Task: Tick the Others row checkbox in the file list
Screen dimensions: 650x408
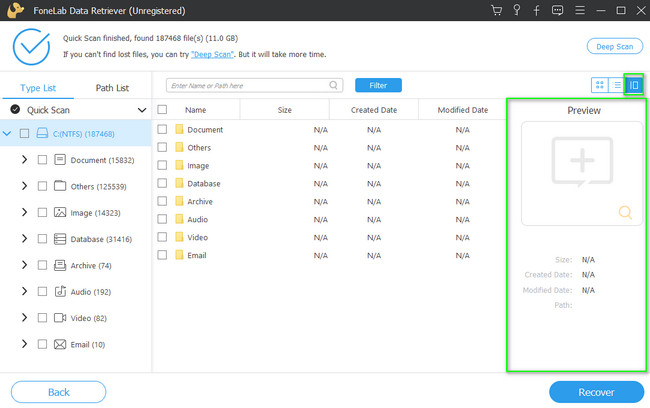Action: pyautogui.click(x=162, y=147)
